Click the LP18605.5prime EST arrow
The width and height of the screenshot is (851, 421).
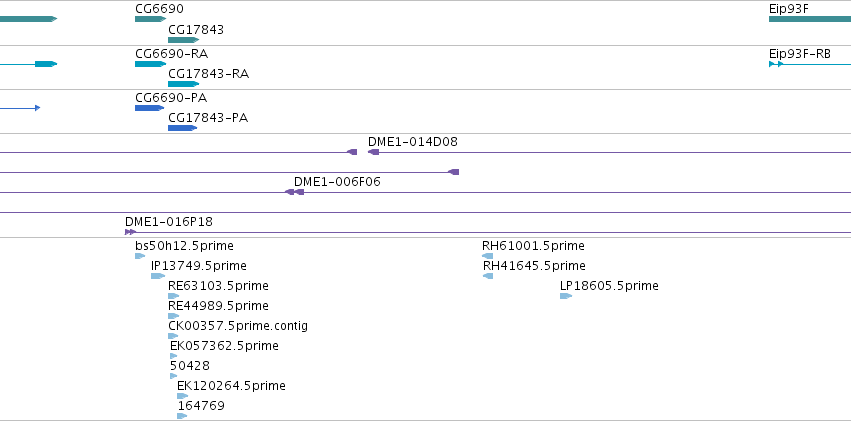tap(566, 296)
